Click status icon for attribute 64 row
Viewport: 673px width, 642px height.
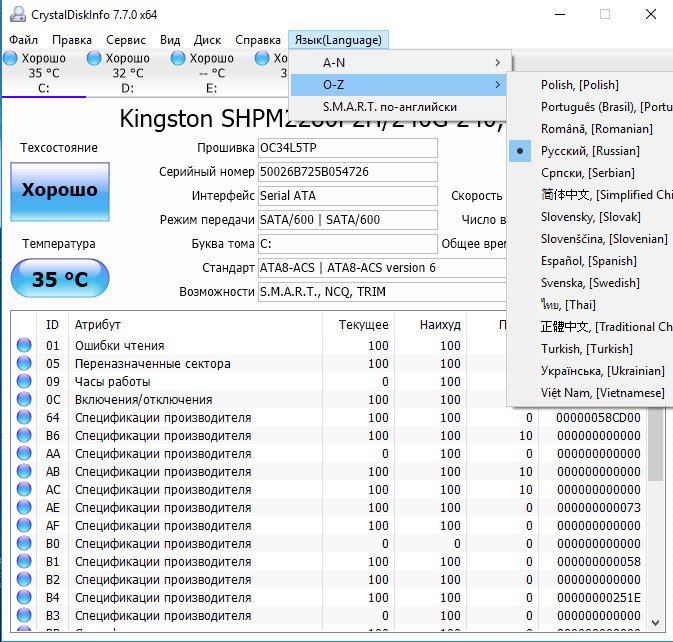(x=24, y=417)
